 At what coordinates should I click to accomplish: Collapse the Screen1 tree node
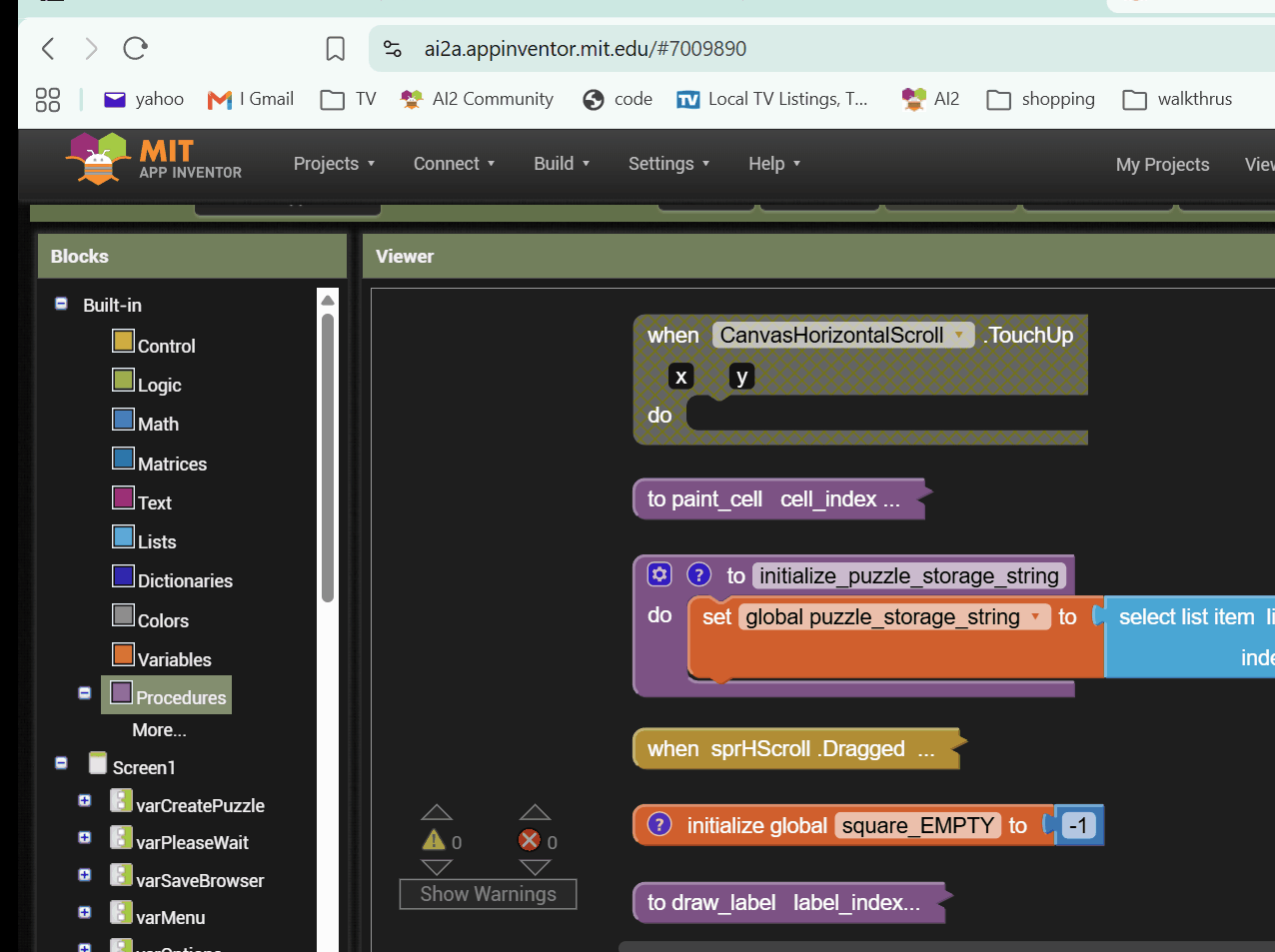(61, 763)
